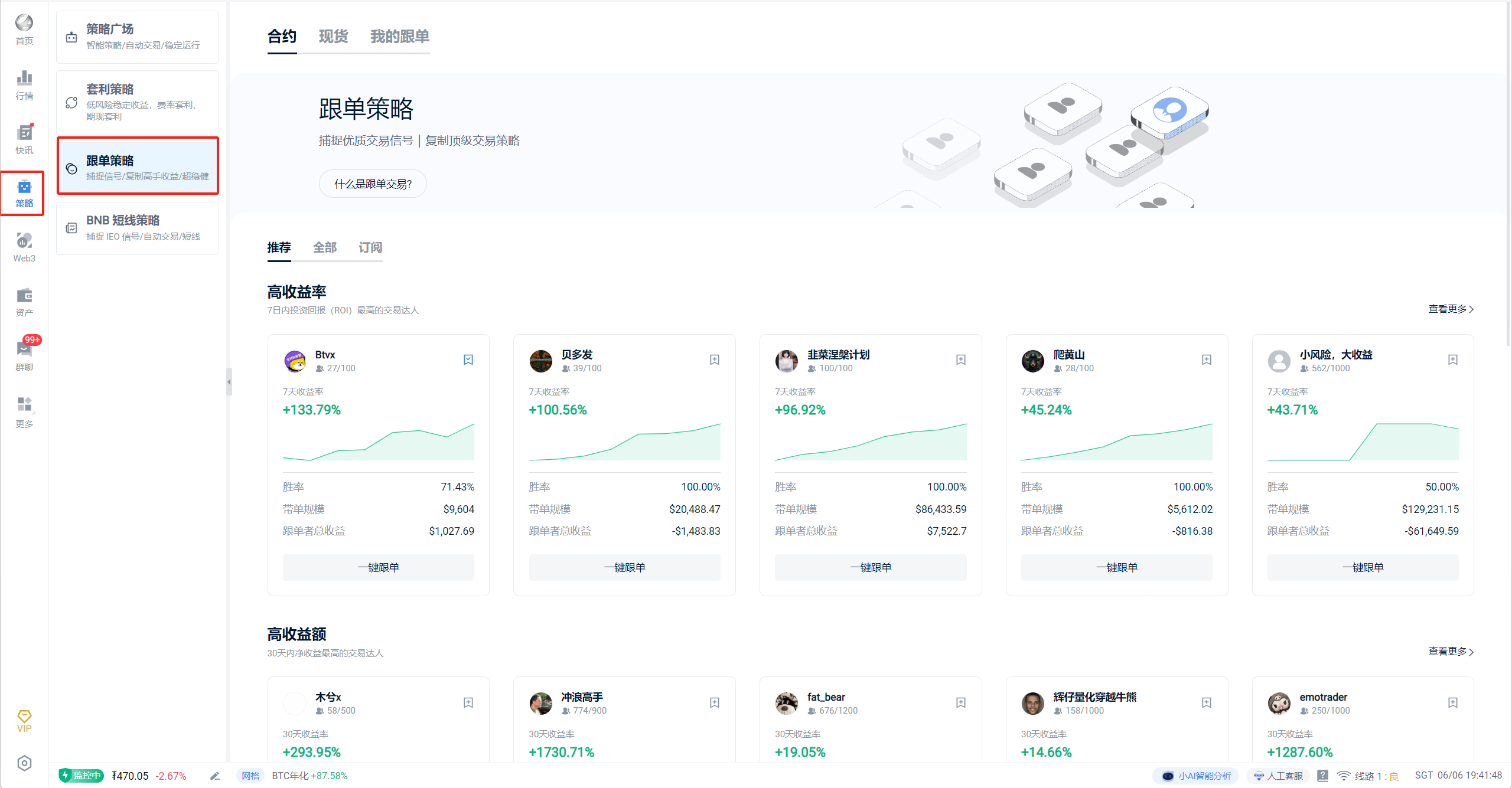Expand 查看更多 for 高收益率 section
Screen dimensions: 1512x788
pos(1451,309)
